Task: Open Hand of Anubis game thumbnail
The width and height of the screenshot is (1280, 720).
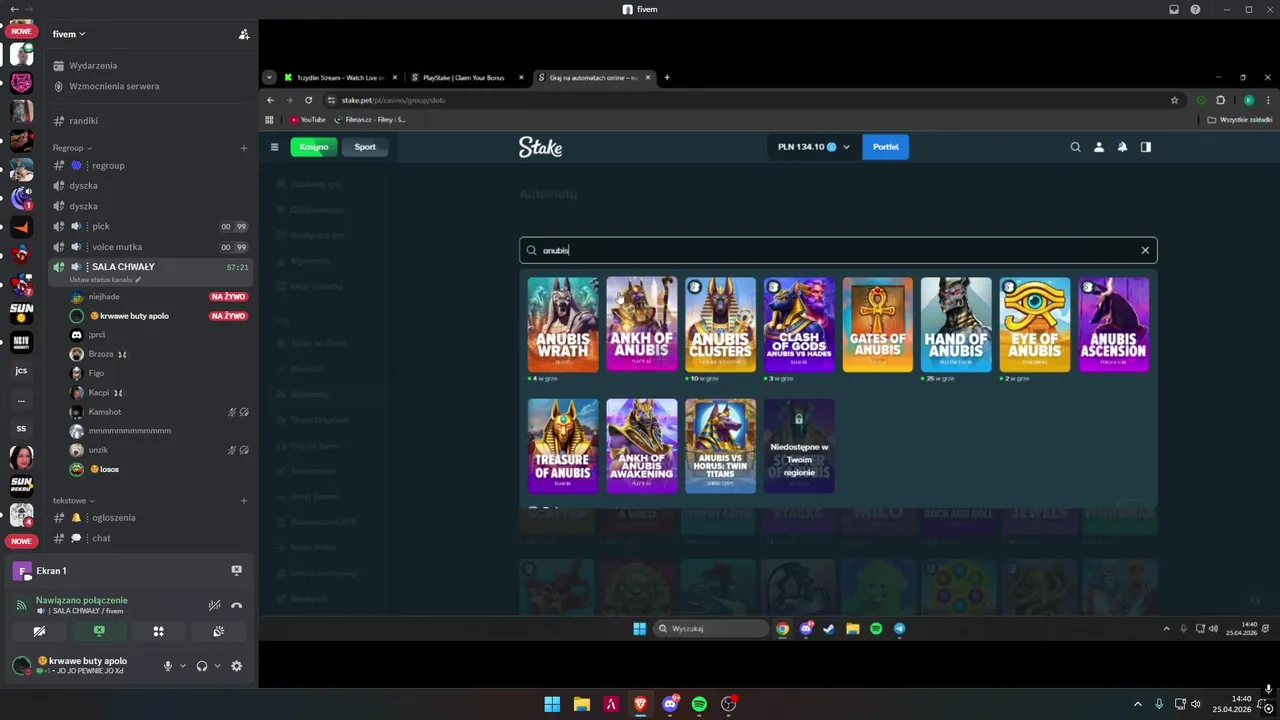Action: click(x=956, y=325)
